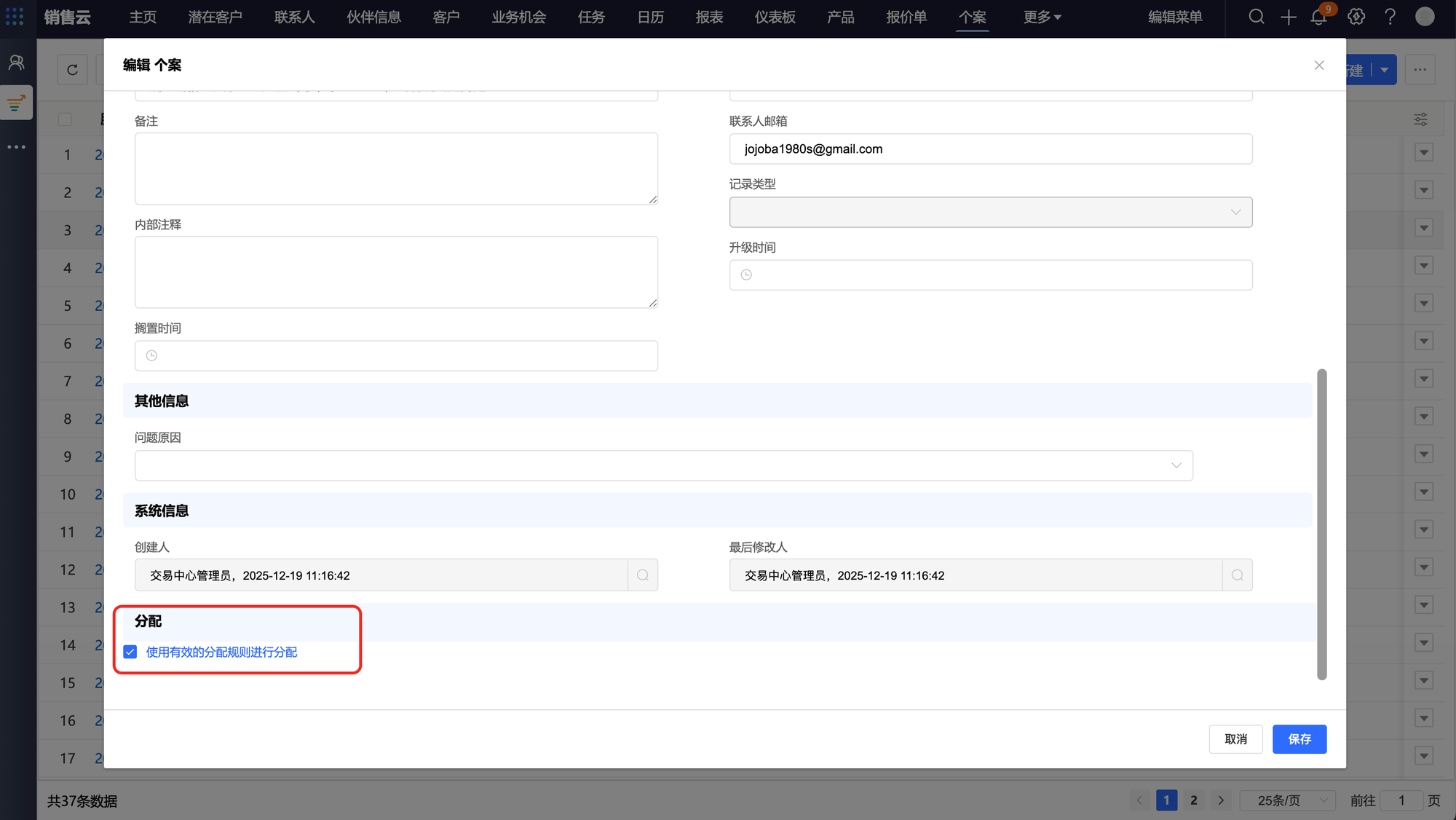The width and height of the screenshot is (1456, 820).
Task: Click lookup icon in 创建人 field
Action: 643,575
